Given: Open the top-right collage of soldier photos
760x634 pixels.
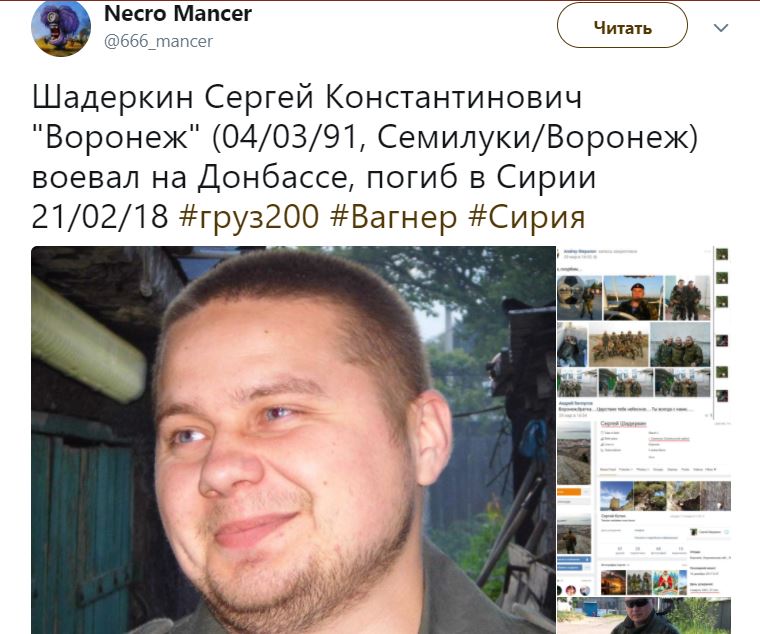Looking at the screenshot, I should 644,333.
